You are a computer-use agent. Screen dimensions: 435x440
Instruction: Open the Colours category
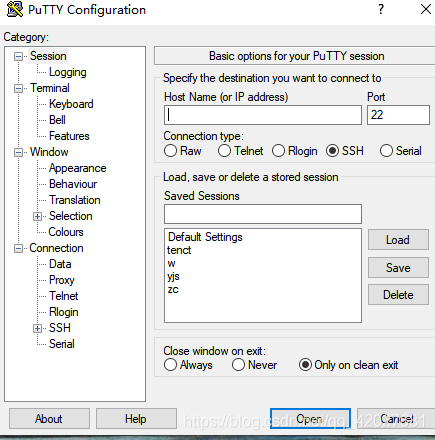66,232
